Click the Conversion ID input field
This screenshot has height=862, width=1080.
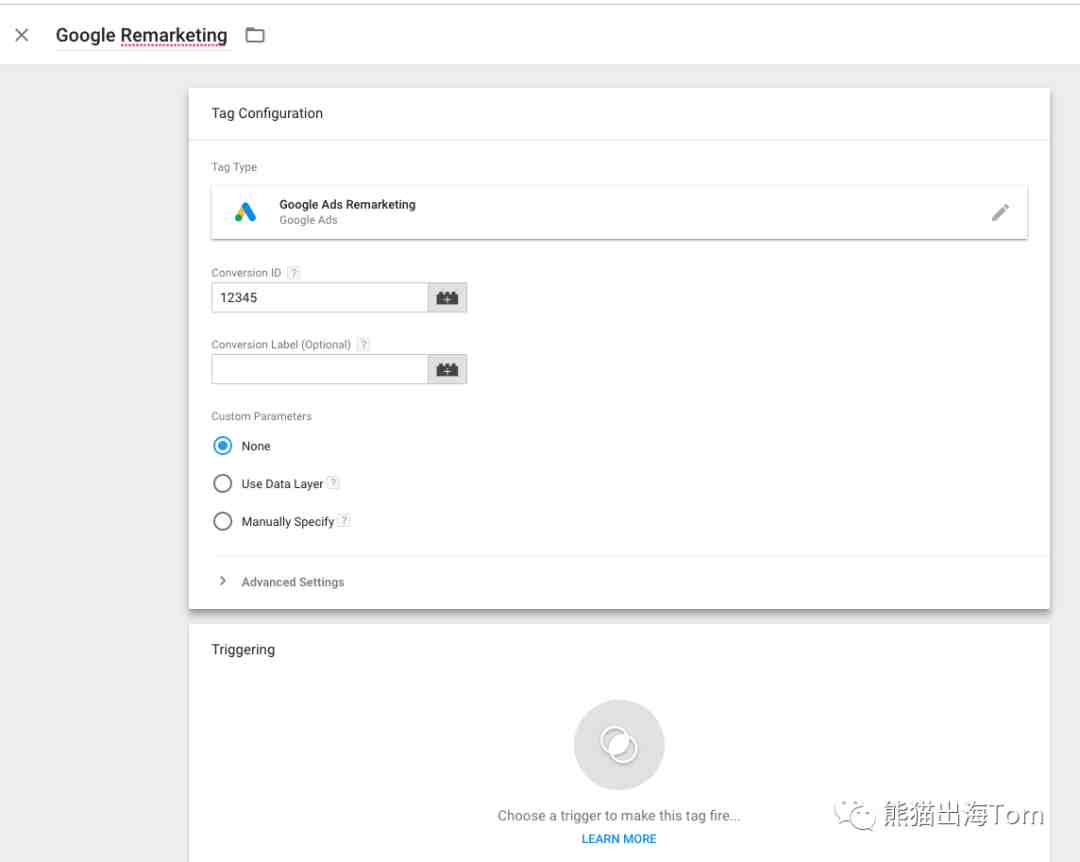pyautogui.click(x=320, y=298)
